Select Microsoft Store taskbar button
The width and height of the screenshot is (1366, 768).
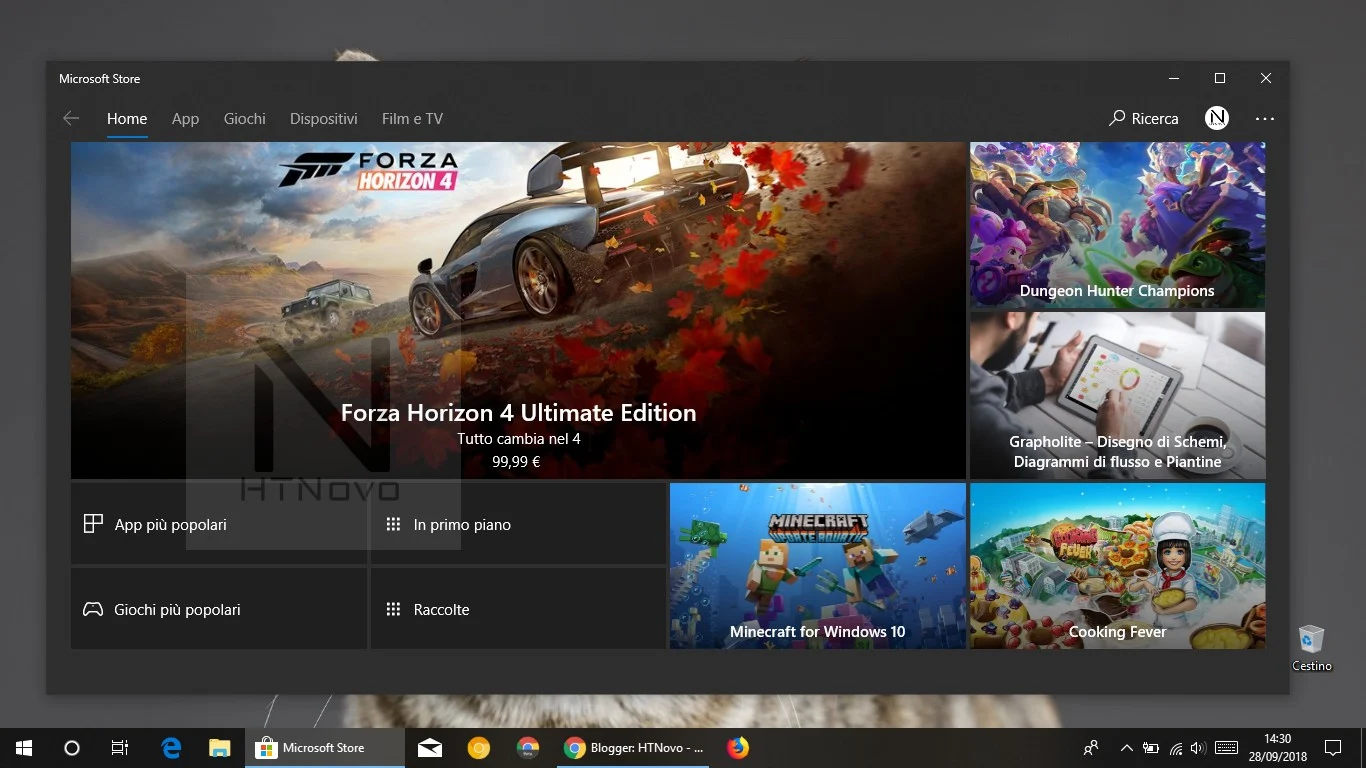tap(325, 748)
